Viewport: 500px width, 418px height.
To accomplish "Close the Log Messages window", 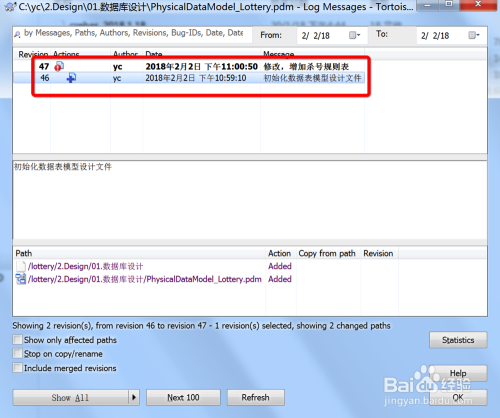I will [478, 5].
